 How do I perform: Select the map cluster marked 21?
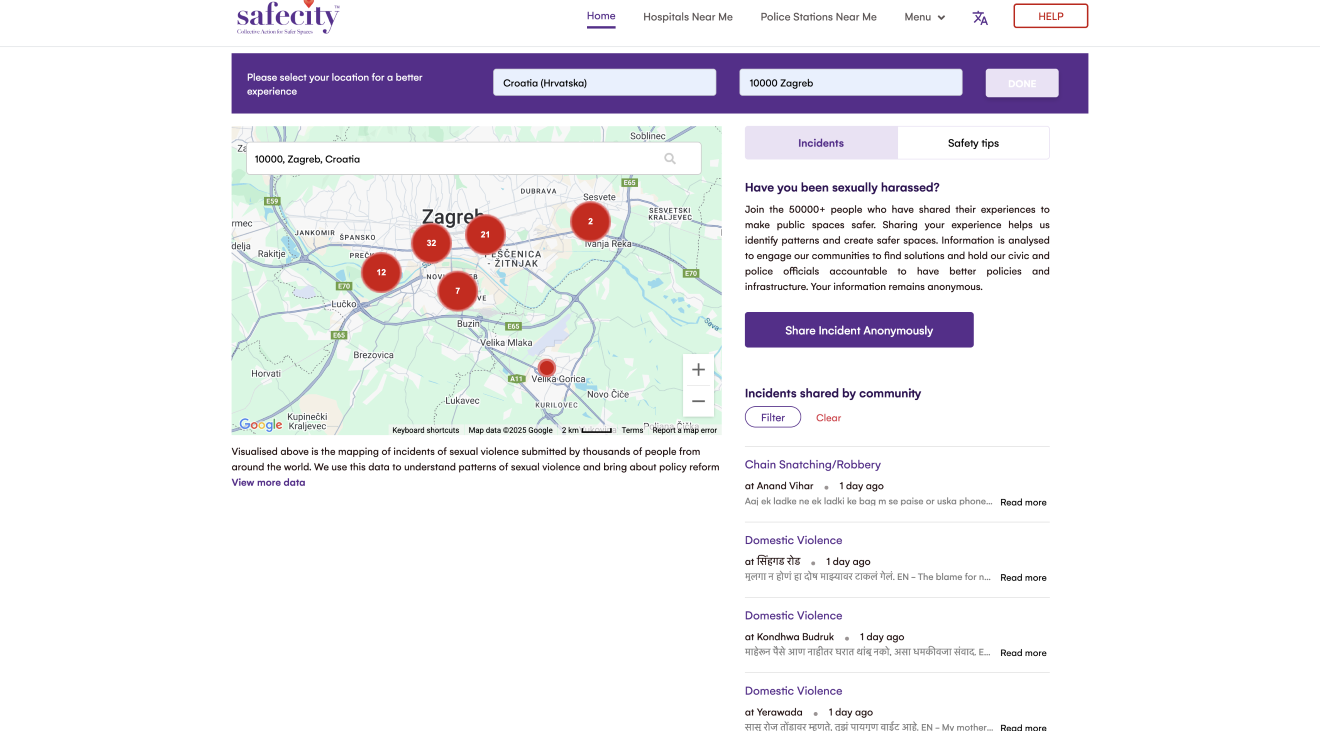[x=485, y=235]
